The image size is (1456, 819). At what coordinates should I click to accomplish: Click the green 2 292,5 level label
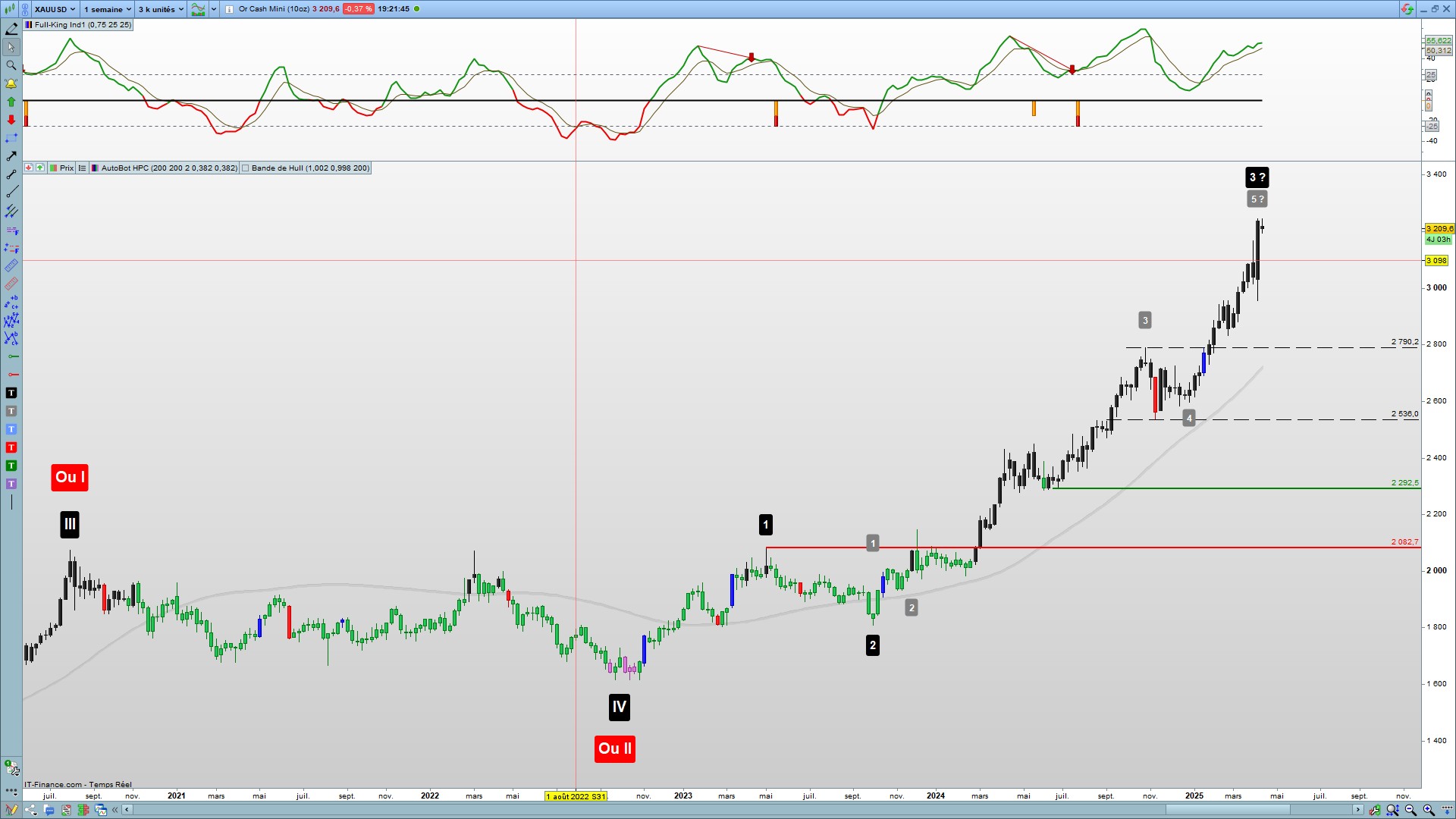[1404, 483]
